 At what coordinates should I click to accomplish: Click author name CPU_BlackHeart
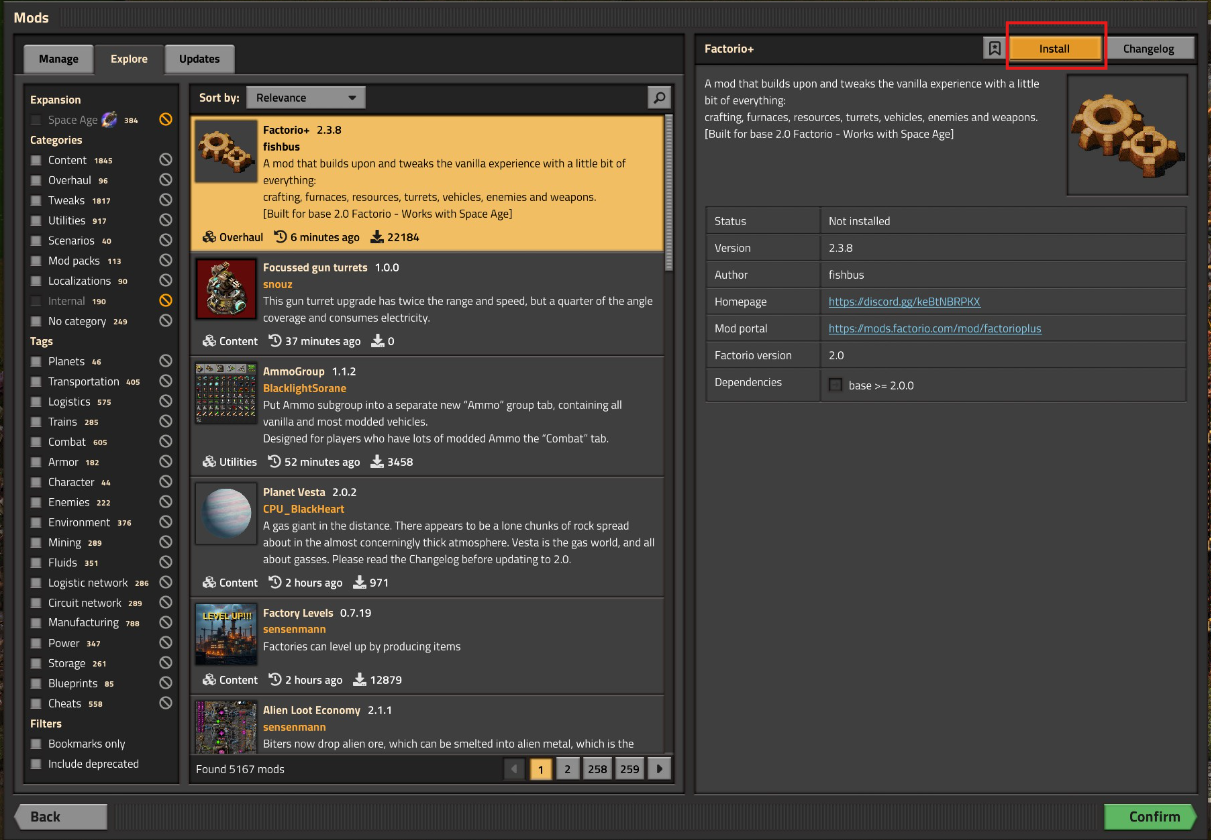(304, 509)
